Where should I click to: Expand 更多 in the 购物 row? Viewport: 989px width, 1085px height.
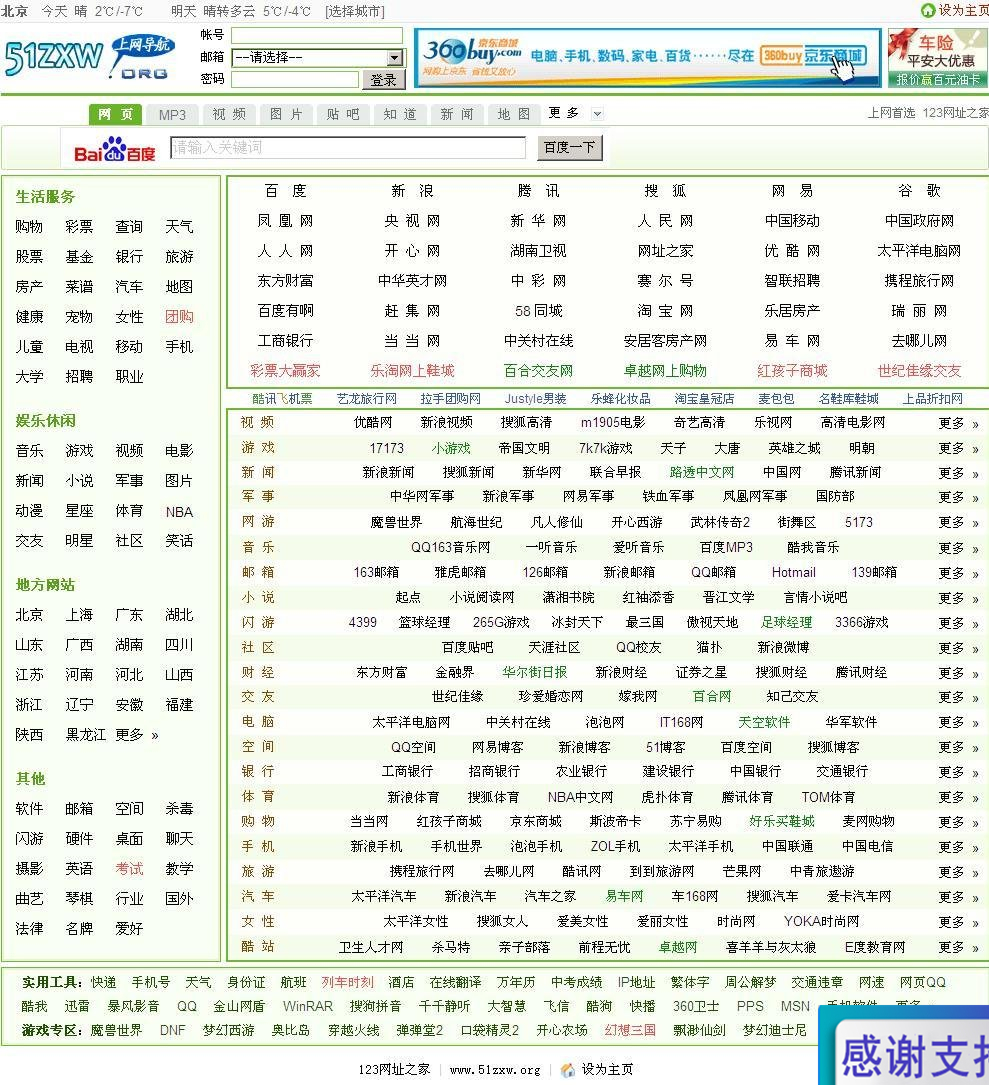pos(958,822)
